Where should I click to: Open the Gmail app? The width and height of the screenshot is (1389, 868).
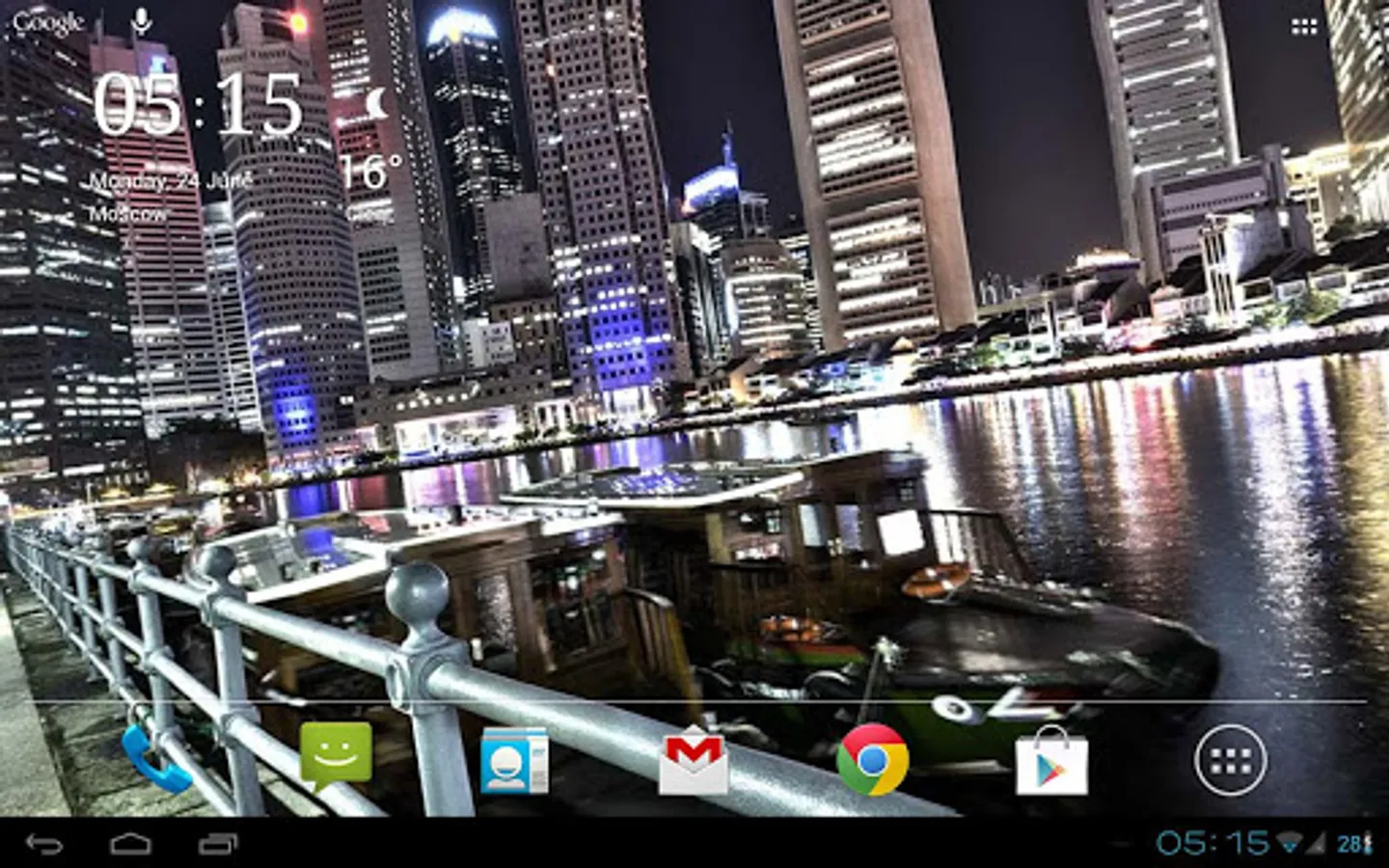coord(693,762)
